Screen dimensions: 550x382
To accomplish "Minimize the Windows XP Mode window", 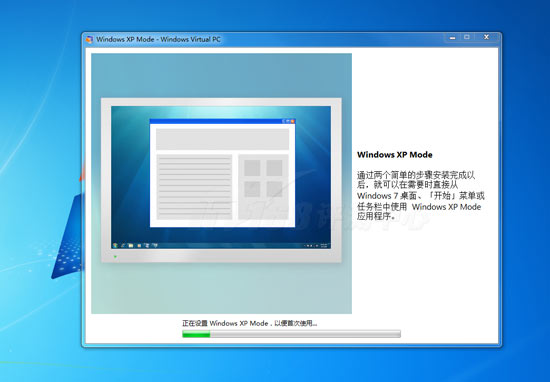I will tap(452, 37).
